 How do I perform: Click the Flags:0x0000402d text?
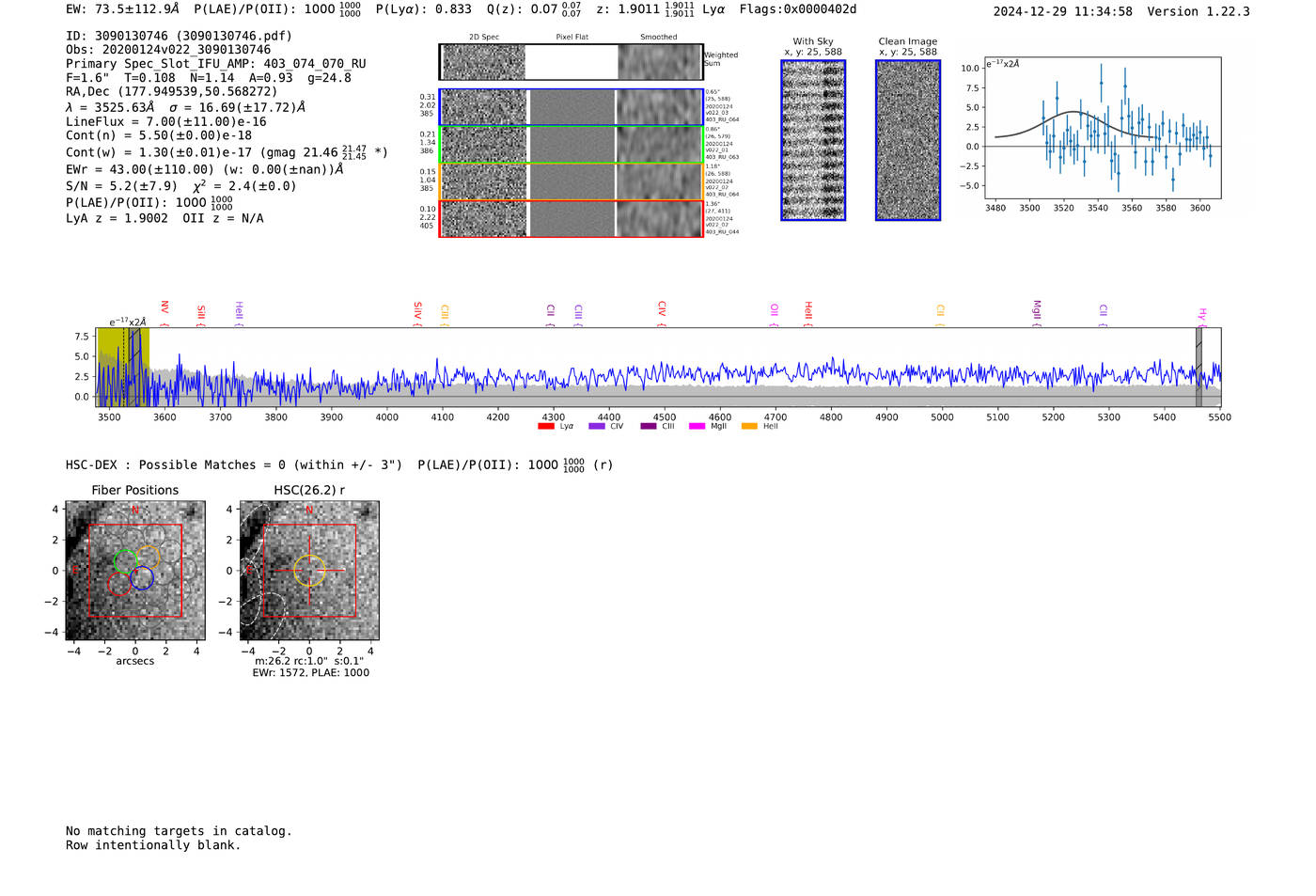(798, 9)
